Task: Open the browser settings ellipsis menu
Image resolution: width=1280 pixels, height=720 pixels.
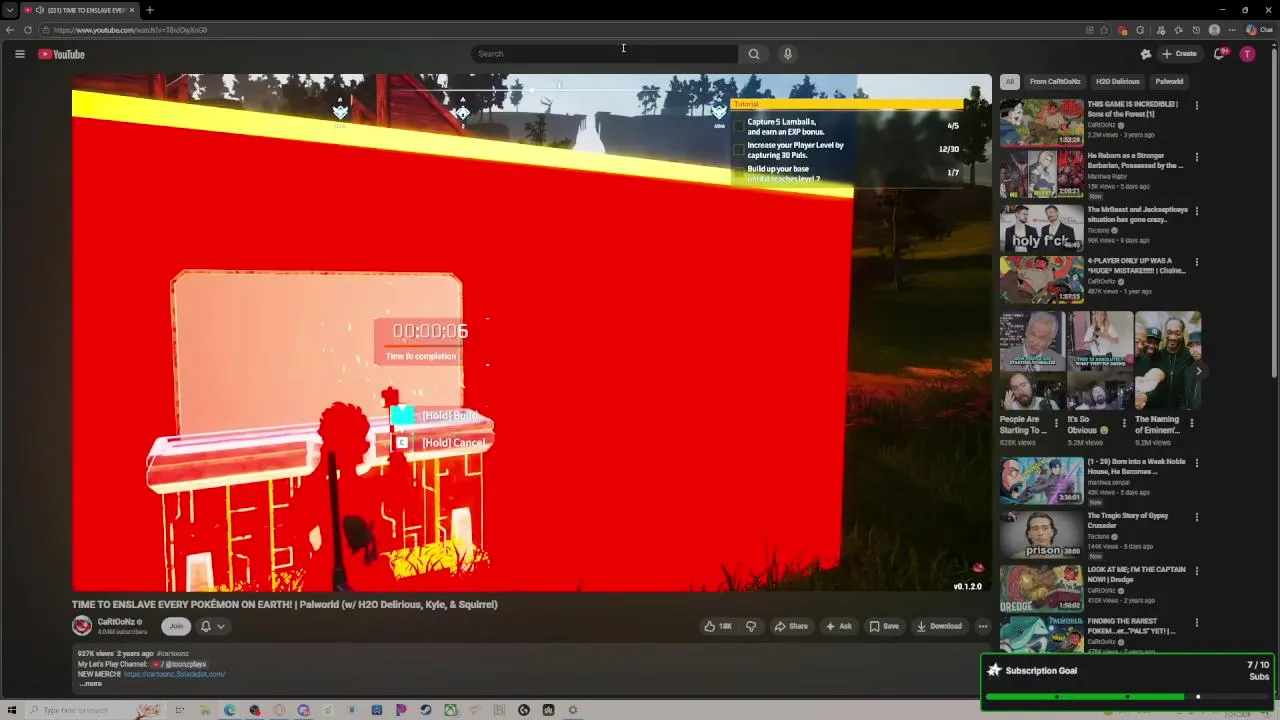Action: point(1232,30)
